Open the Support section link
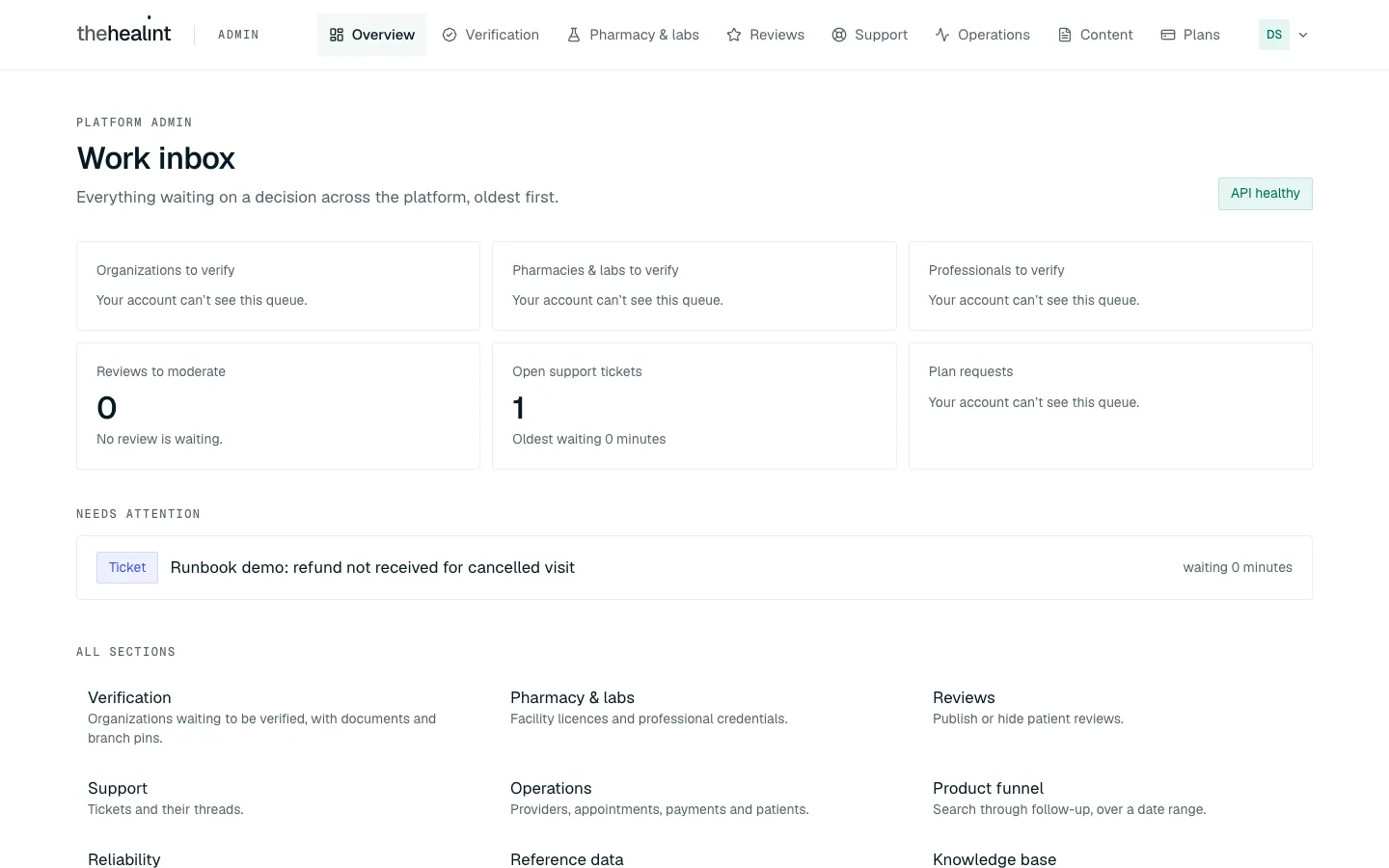Viewport: 1389px width, 868px height. tap(118, 788)
